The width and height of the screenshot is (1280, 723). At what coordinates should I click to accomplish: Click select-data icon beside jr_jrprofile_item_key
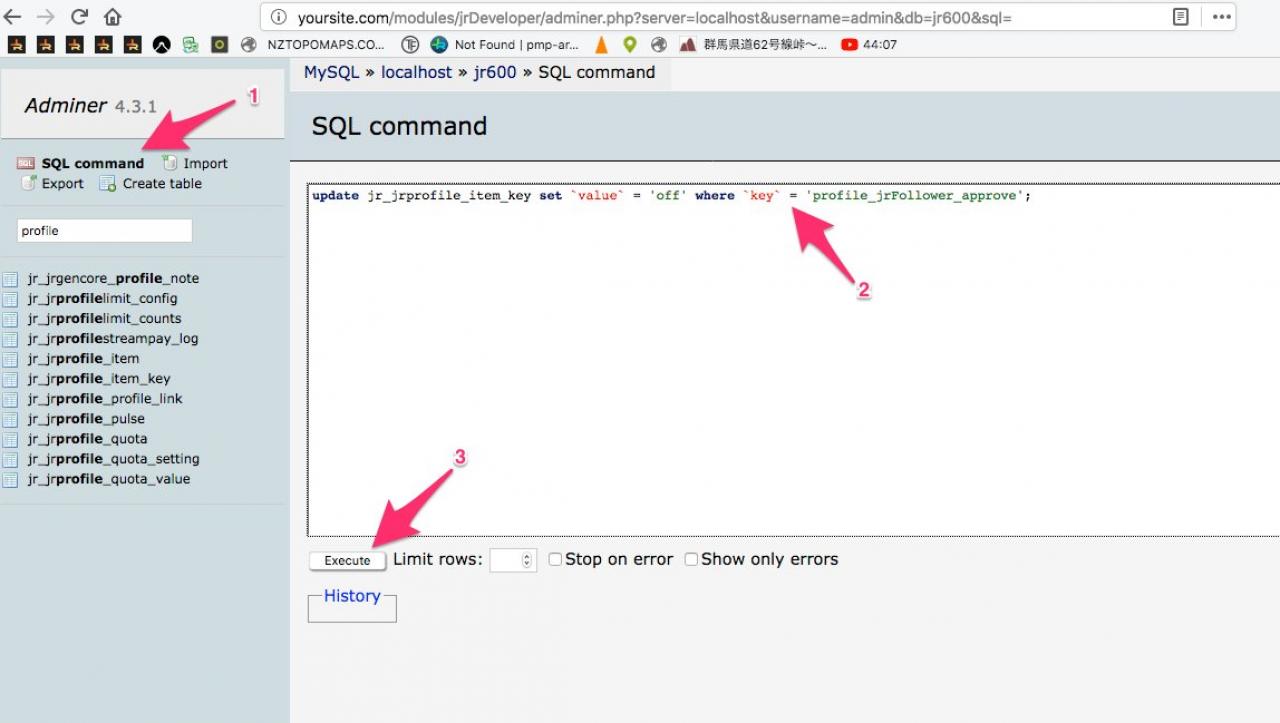pyautogui.click(x=10, y=379)
